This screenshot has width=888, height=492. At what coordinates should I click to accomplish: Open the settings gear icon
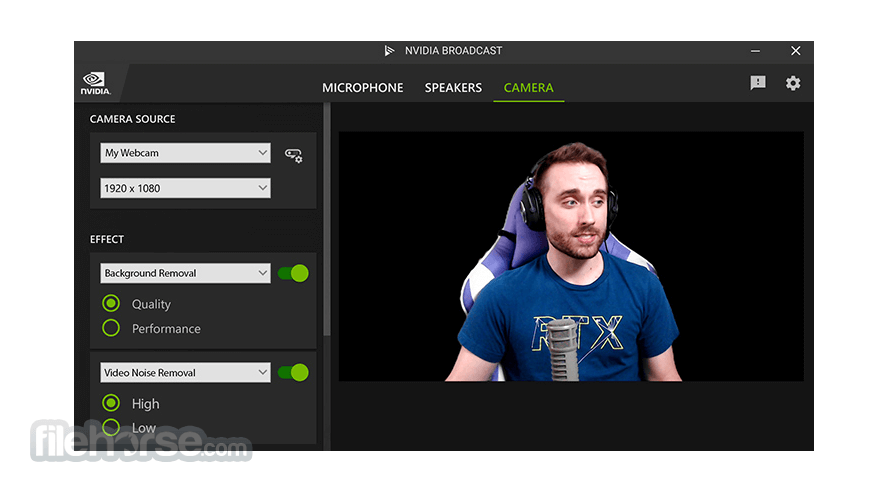[x=793, y=83]
